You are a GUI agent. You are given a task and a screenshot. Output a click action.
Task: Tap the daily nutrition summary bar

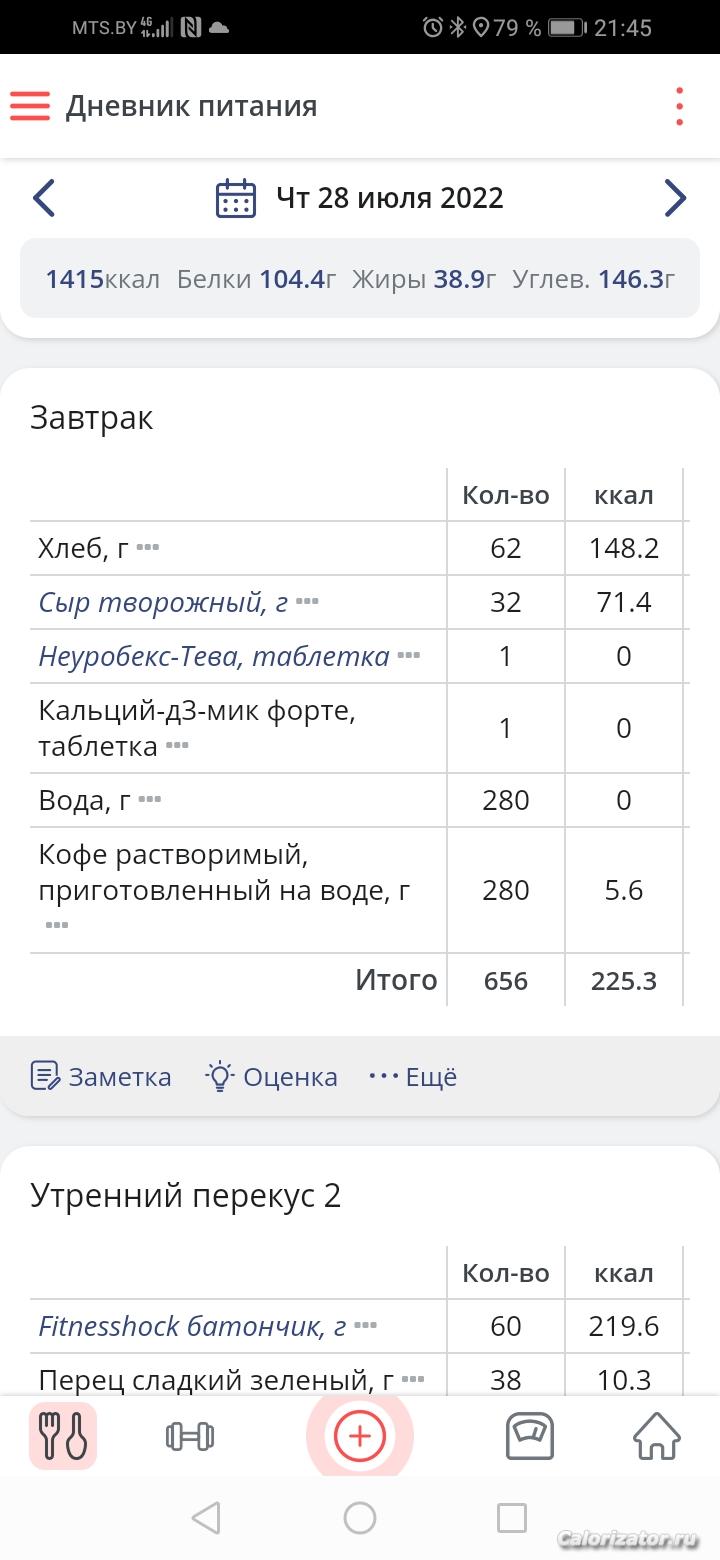coord(360,278)
